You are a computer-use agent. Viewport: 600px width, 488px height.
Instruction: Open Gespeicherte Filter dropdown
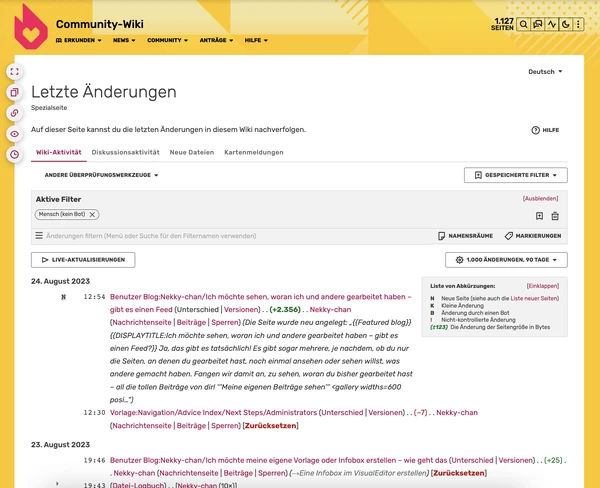point(515,175)
